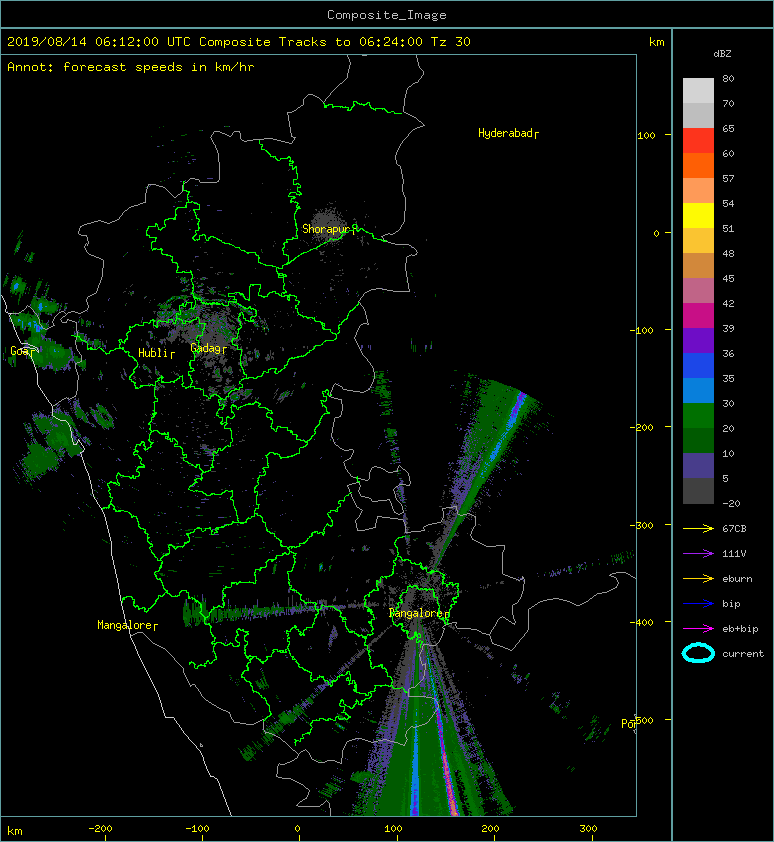Click the current legend label

click(x=743, y=654)
